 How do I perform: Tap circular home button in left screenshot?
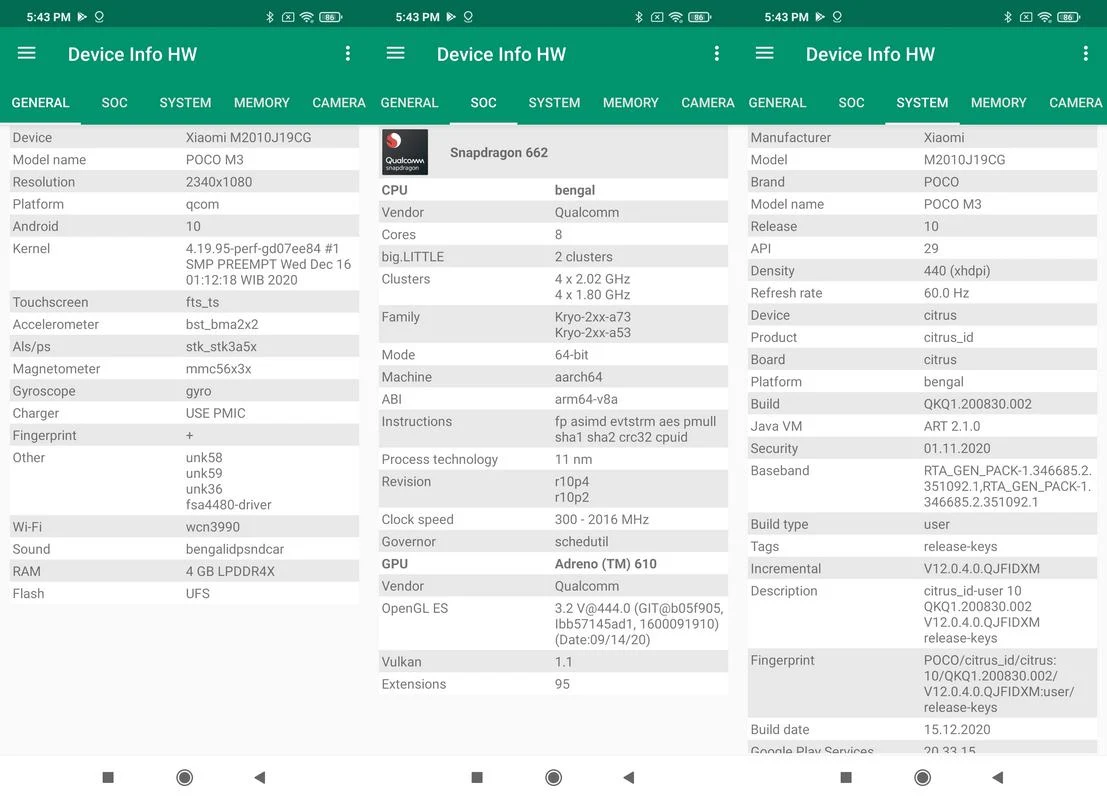[184, 777]
